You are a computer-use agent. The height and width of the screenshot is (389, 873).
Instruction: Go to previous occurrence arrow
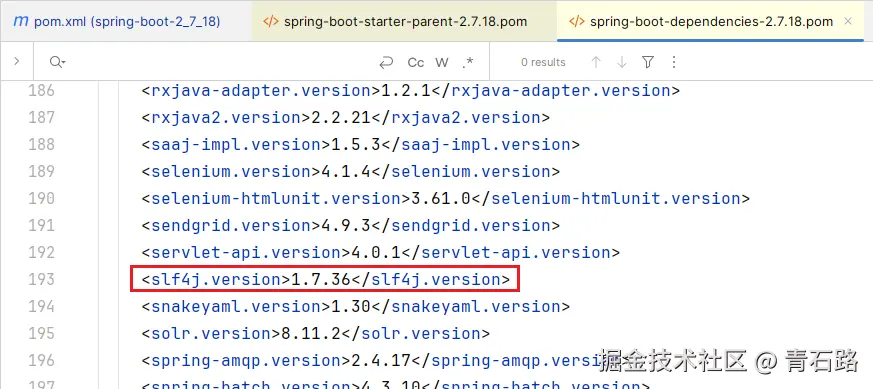(596, 62)
